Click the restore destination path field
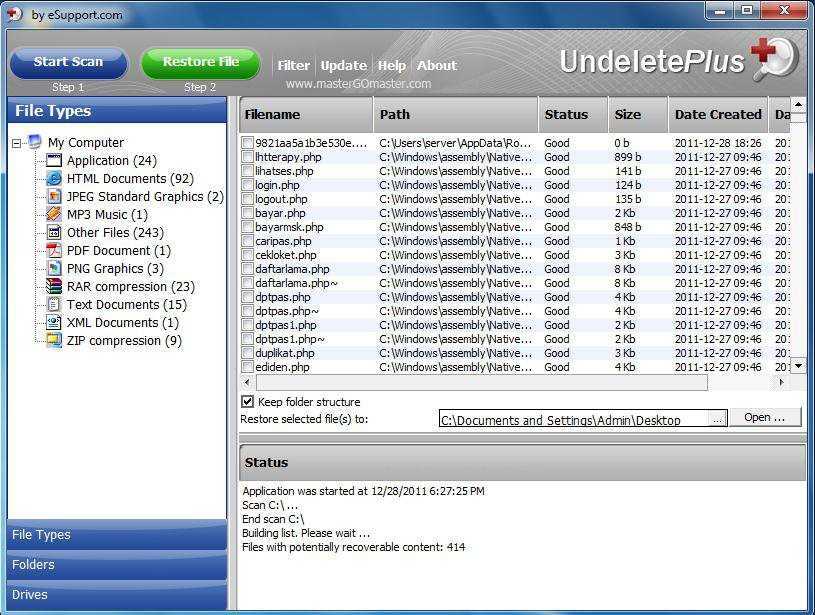815x615 pixels. click(x=573, y=420)
